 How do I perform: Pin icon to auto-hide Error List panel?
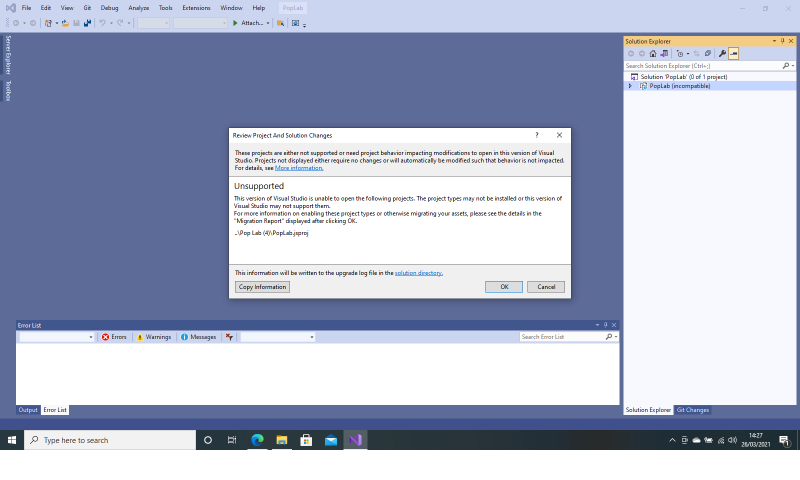click(x=606, y=325)
